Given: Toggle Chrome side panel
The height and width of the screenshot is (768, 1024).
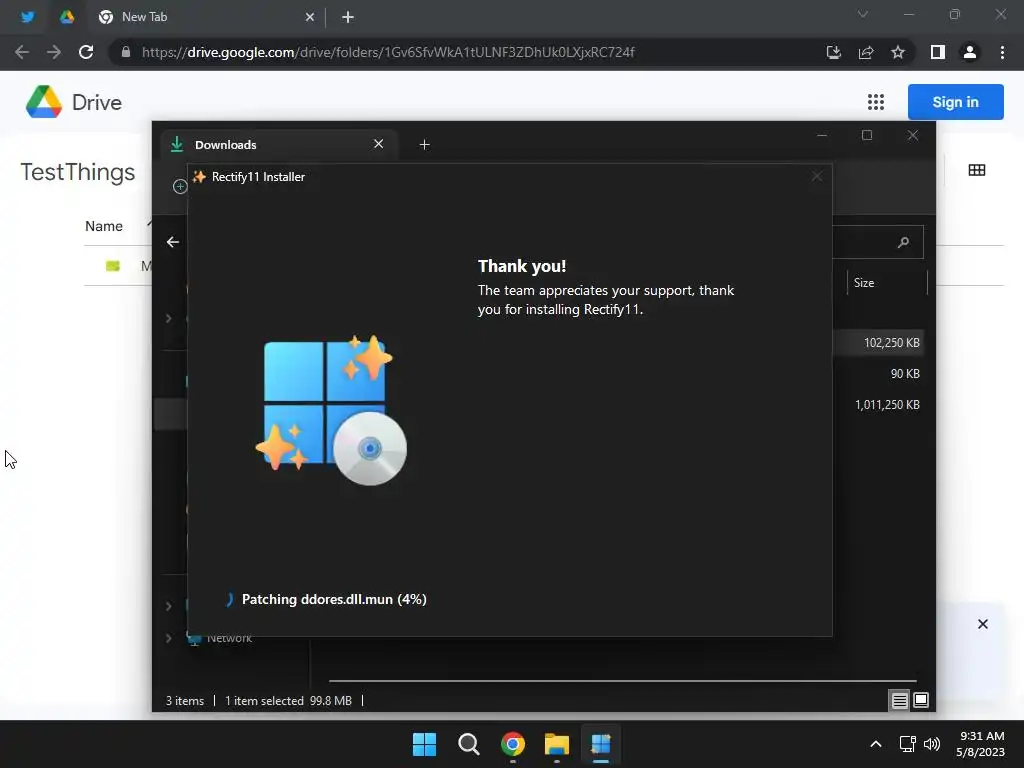Looking at the screenshot, I should click(x=938, y=52).
